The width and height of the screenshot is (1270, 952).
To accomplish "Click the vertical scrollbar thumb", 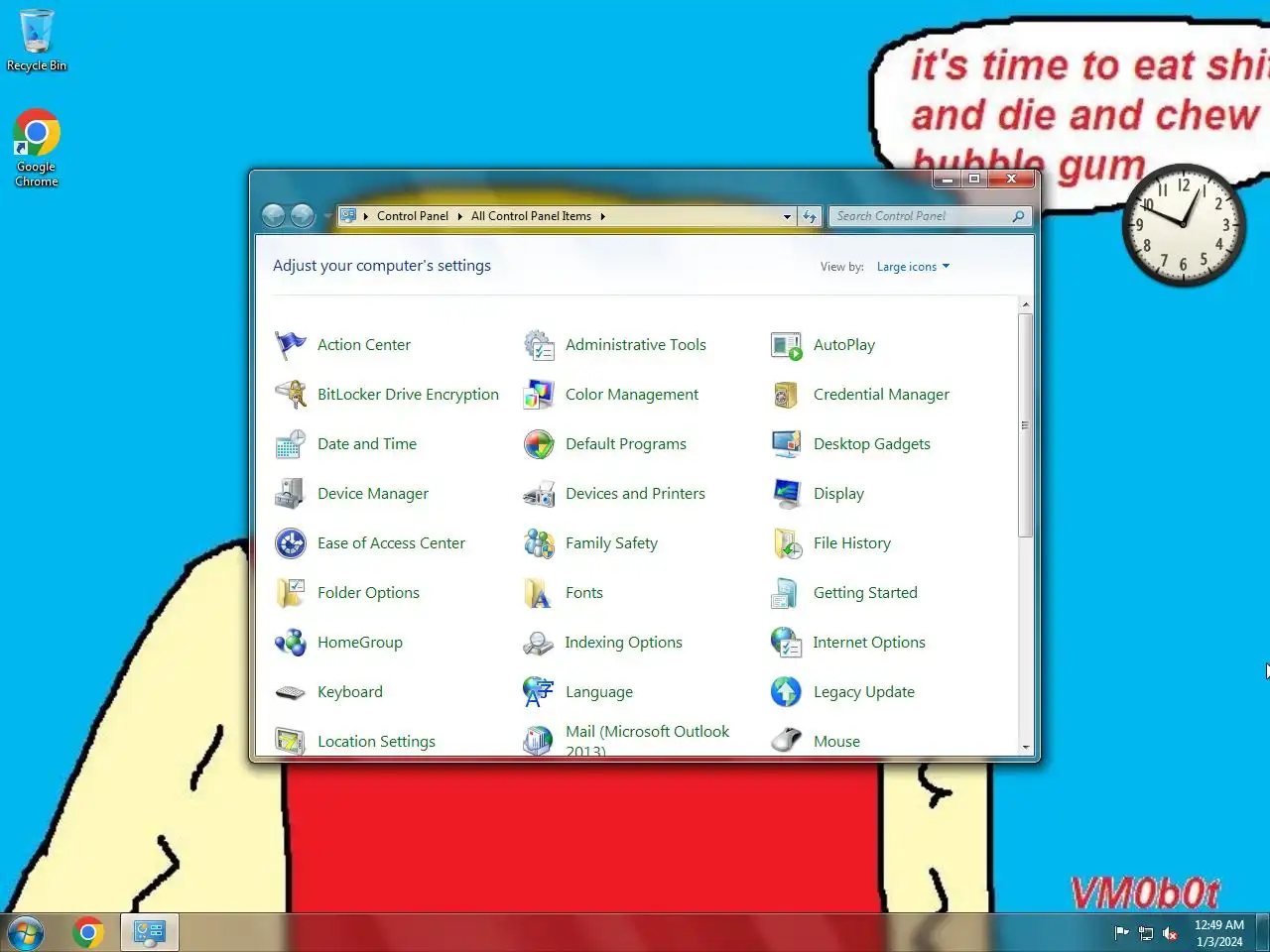I will pos(1026,425).
